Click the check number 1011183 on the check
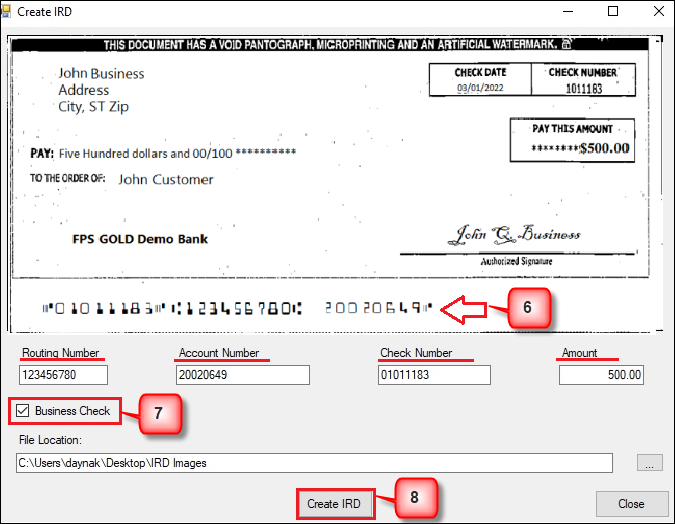 point(584,88)
